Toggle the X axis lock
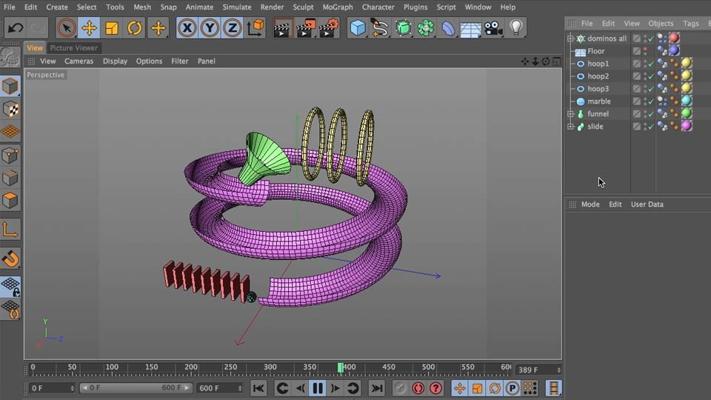The height and width of the screenshot is (400, 711). [187, 28]
